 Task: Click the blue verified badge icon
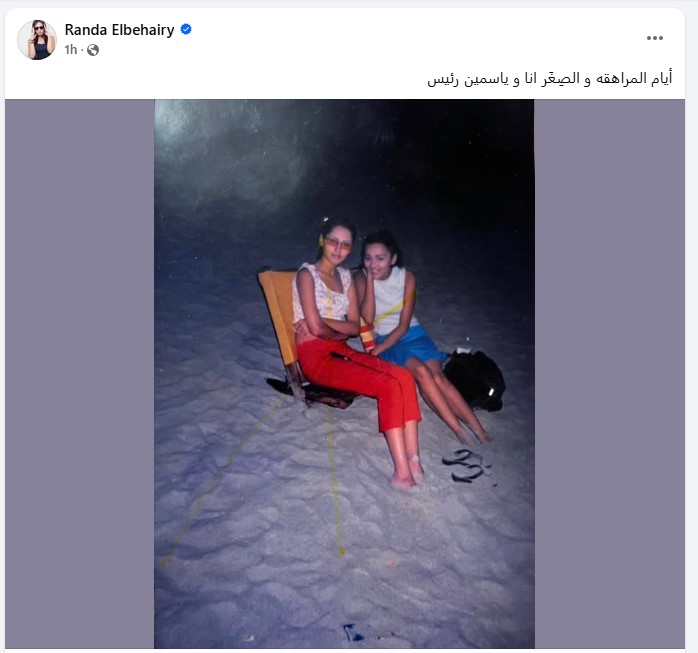(x=186, y=29)
